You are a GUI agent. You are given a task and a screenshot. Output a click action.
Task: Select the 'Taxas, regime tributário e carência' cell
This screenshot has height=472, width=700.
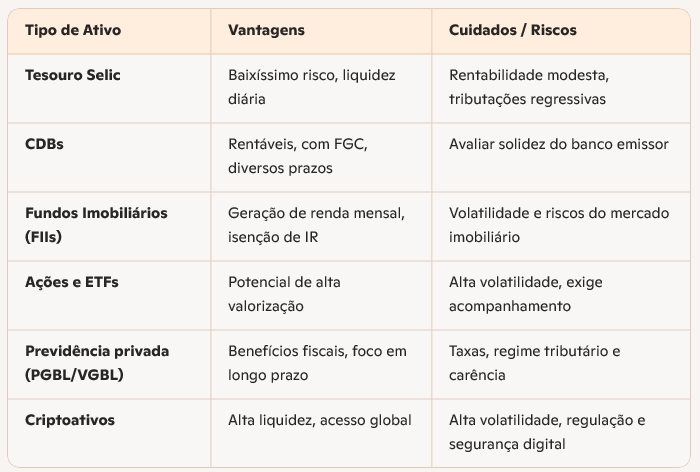(x=535, y=363)
